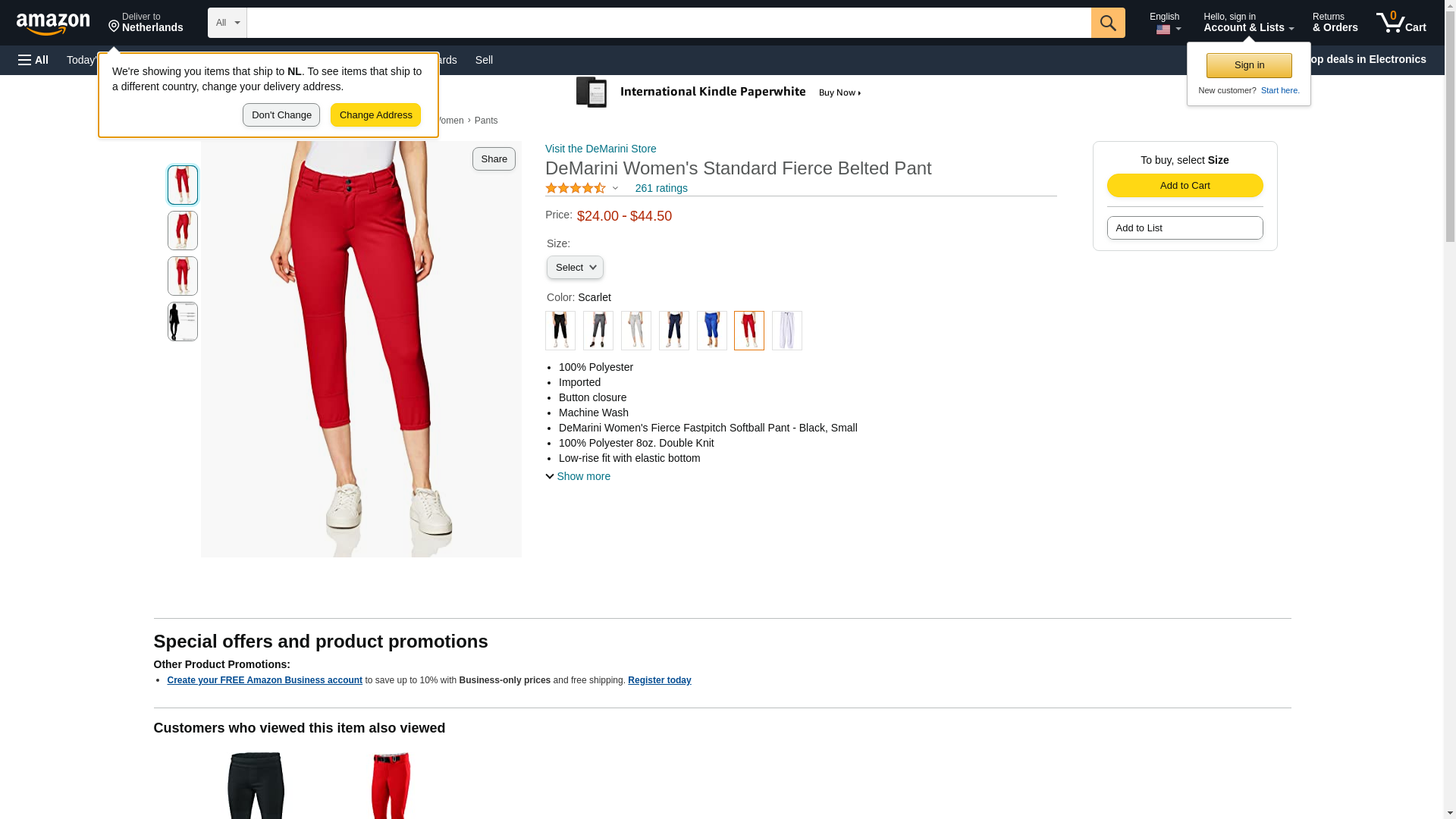The width and height of the screenshot is (1456, 819).
Task: Click the search magnifier button
Action: tap(1108, 23)
